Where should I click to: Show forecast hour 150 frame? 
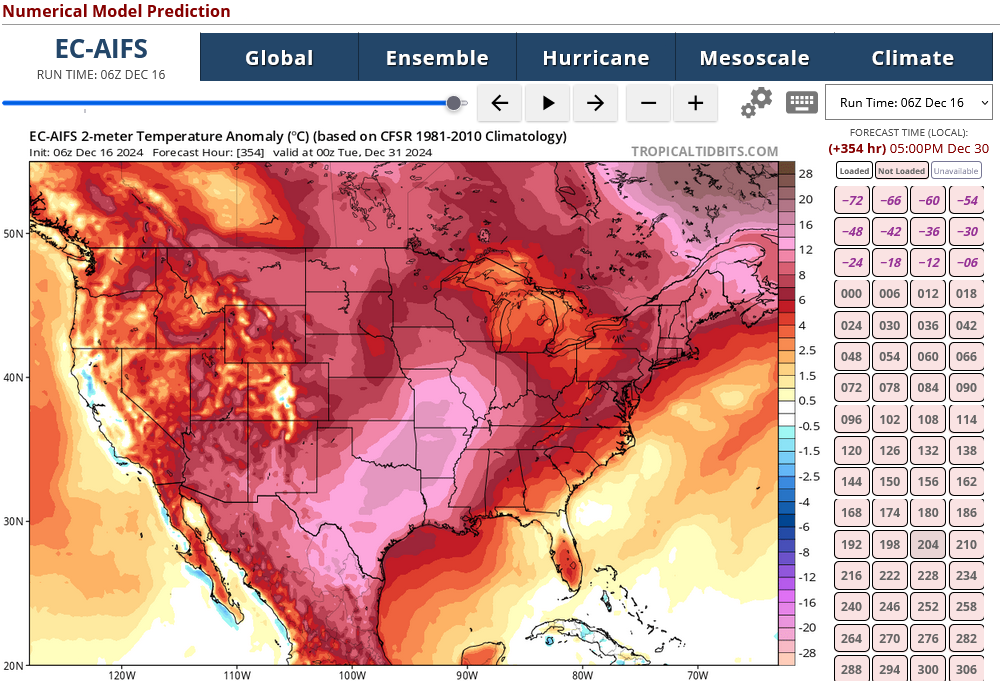point(890,482)
